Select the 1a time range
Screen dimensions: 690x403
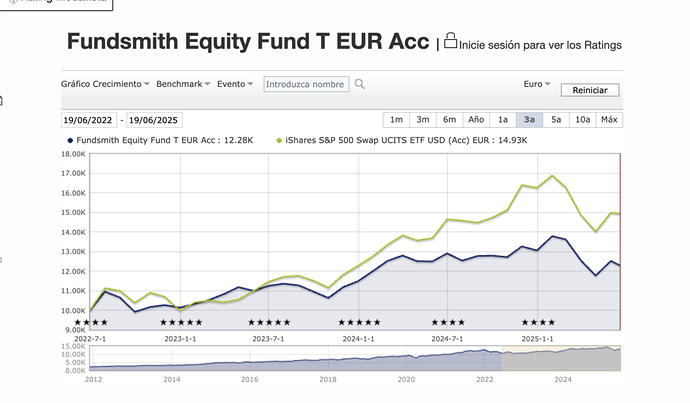tap(503, 120)
